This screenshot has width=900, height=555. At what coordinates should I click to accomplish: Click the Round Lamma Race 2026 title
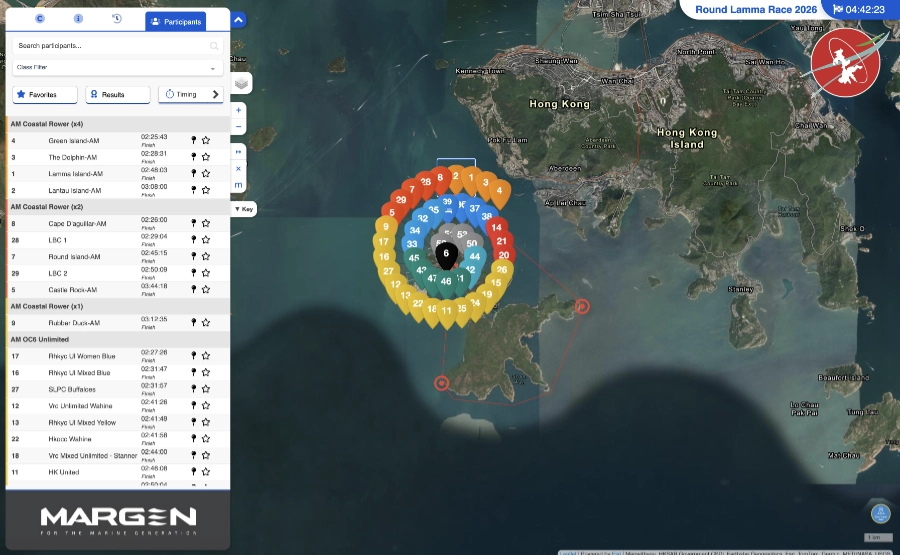[x=756, y=10]
